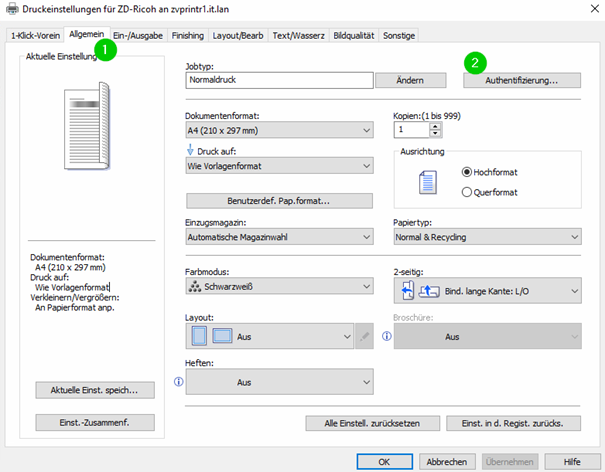Screen dimensions: 605x472
Task: Switch to the Finishing tab
Action: click(187, 36)
